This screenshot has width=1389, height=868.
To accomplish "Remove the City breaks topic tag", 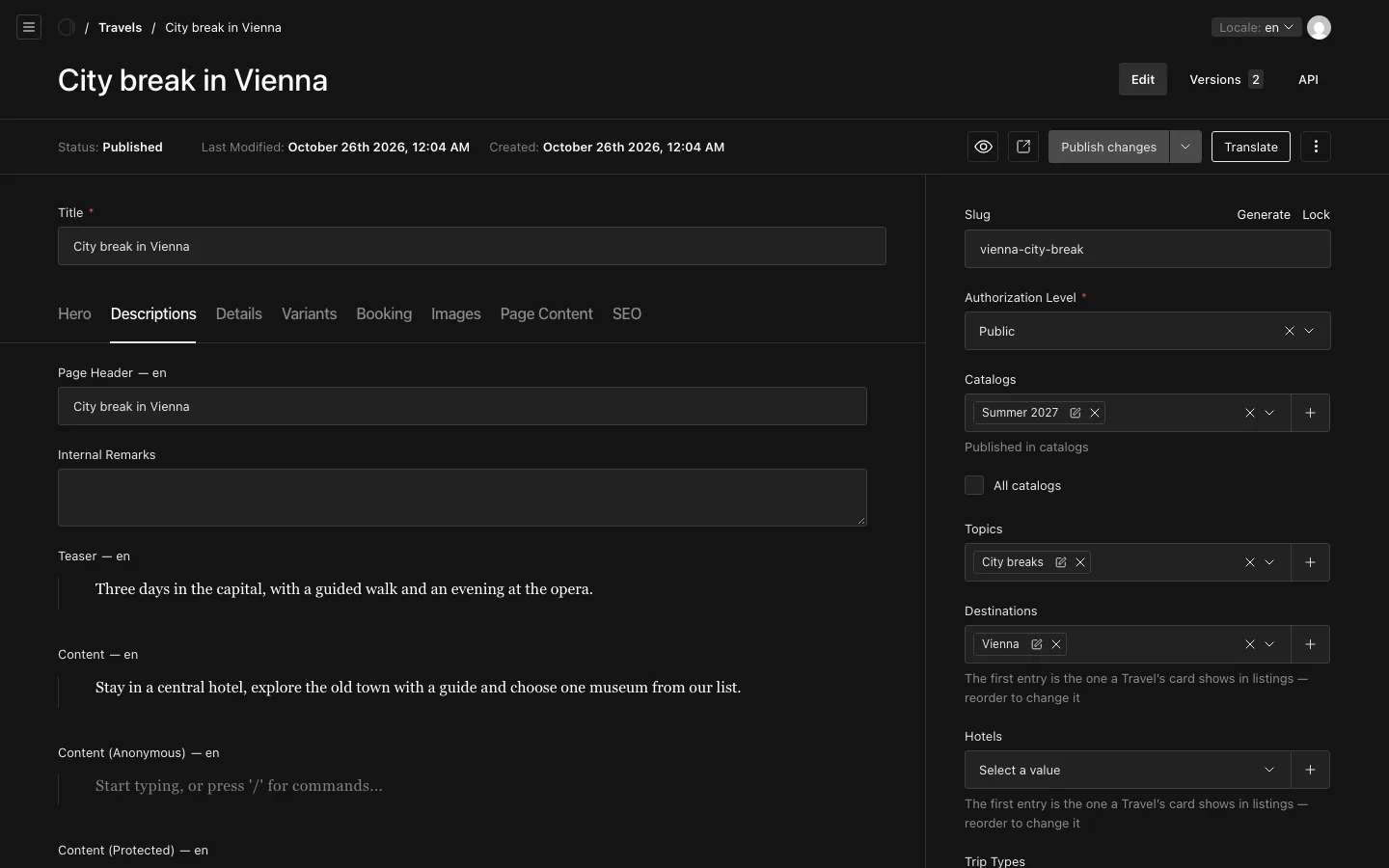I will coord(1080,562).
